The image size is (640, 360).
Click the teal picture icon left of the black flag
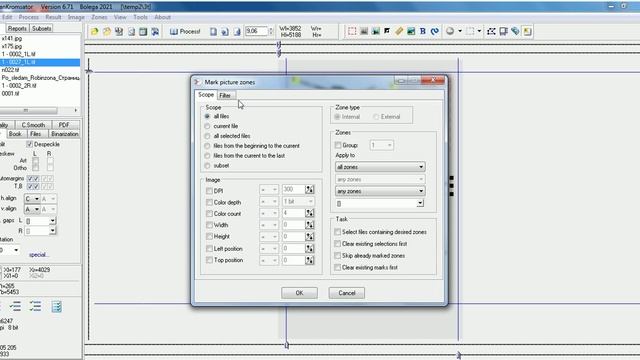point(376,31)
